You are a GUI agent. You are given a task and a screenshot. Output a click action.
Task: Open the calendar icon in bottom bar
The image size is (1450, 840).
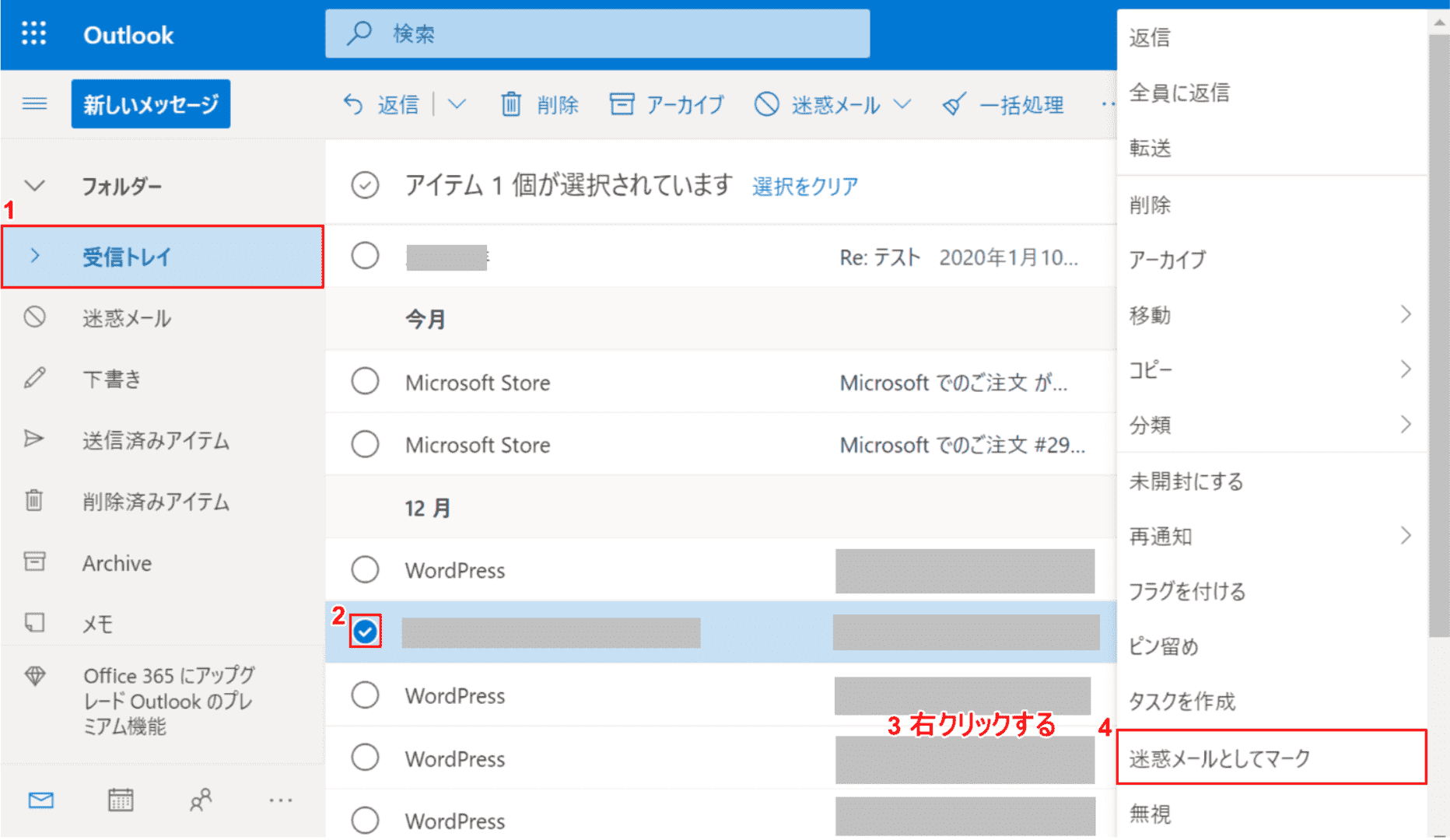click(121, 800)
